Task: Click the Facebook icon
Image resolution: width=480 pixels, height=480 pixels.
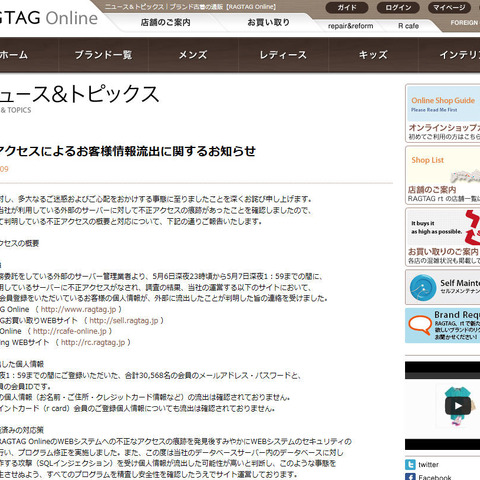Action: click(x=410, y=477)
